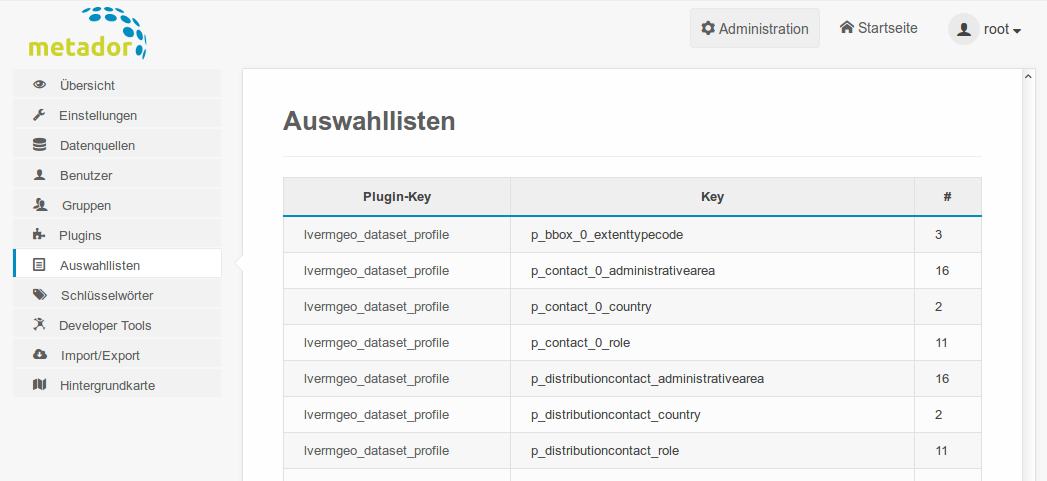Select p_bbox_0_extenttypecode key
Image resolution: width=1047 pixels, height=481 pixels.
point(607,234)
